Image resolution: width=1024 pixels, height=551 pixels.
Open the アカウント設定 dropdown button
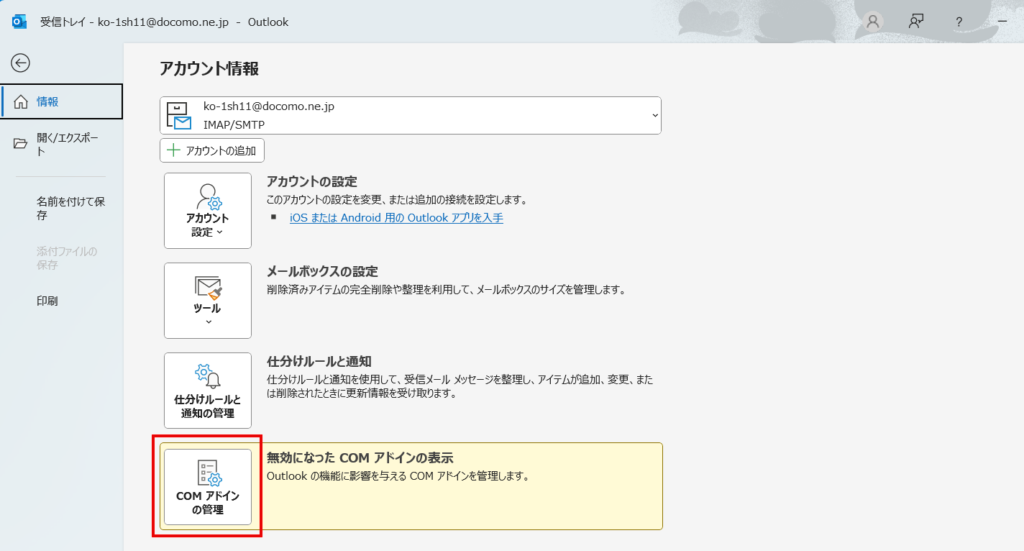click(207, 211)
